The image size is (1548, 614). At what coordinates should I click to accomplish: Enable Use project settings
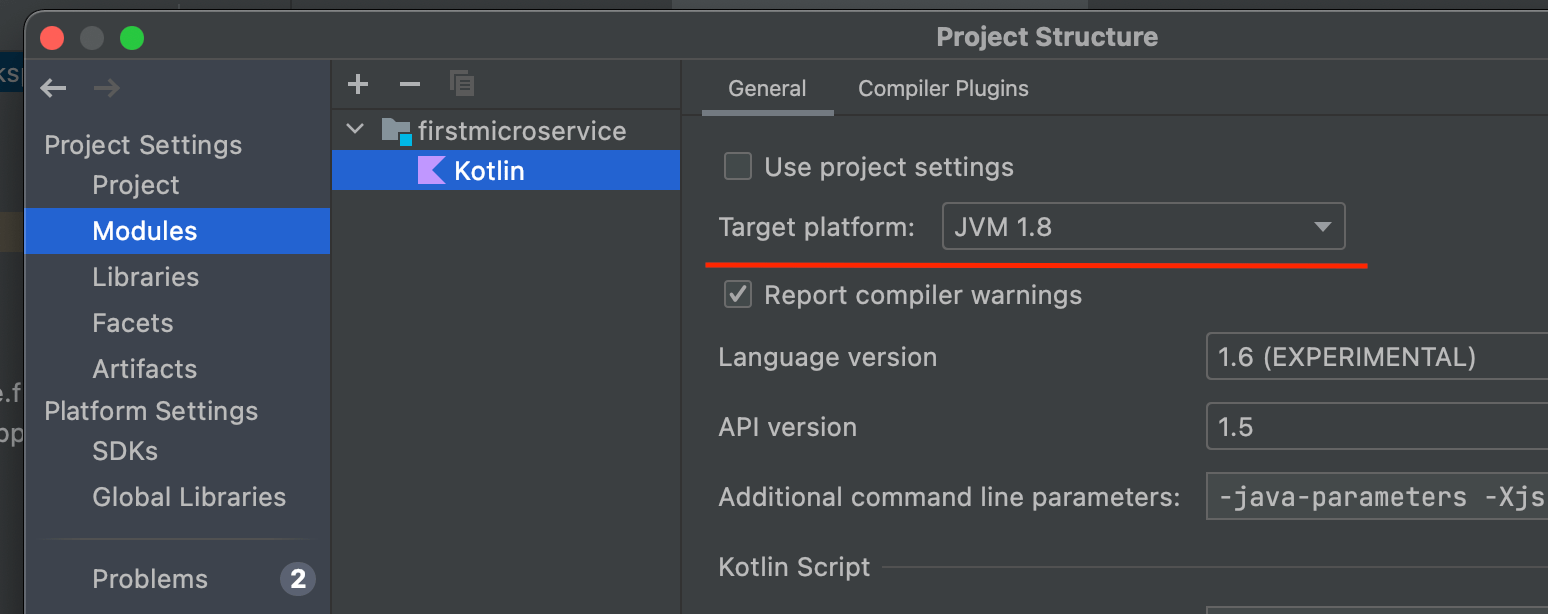coord(737,166)
